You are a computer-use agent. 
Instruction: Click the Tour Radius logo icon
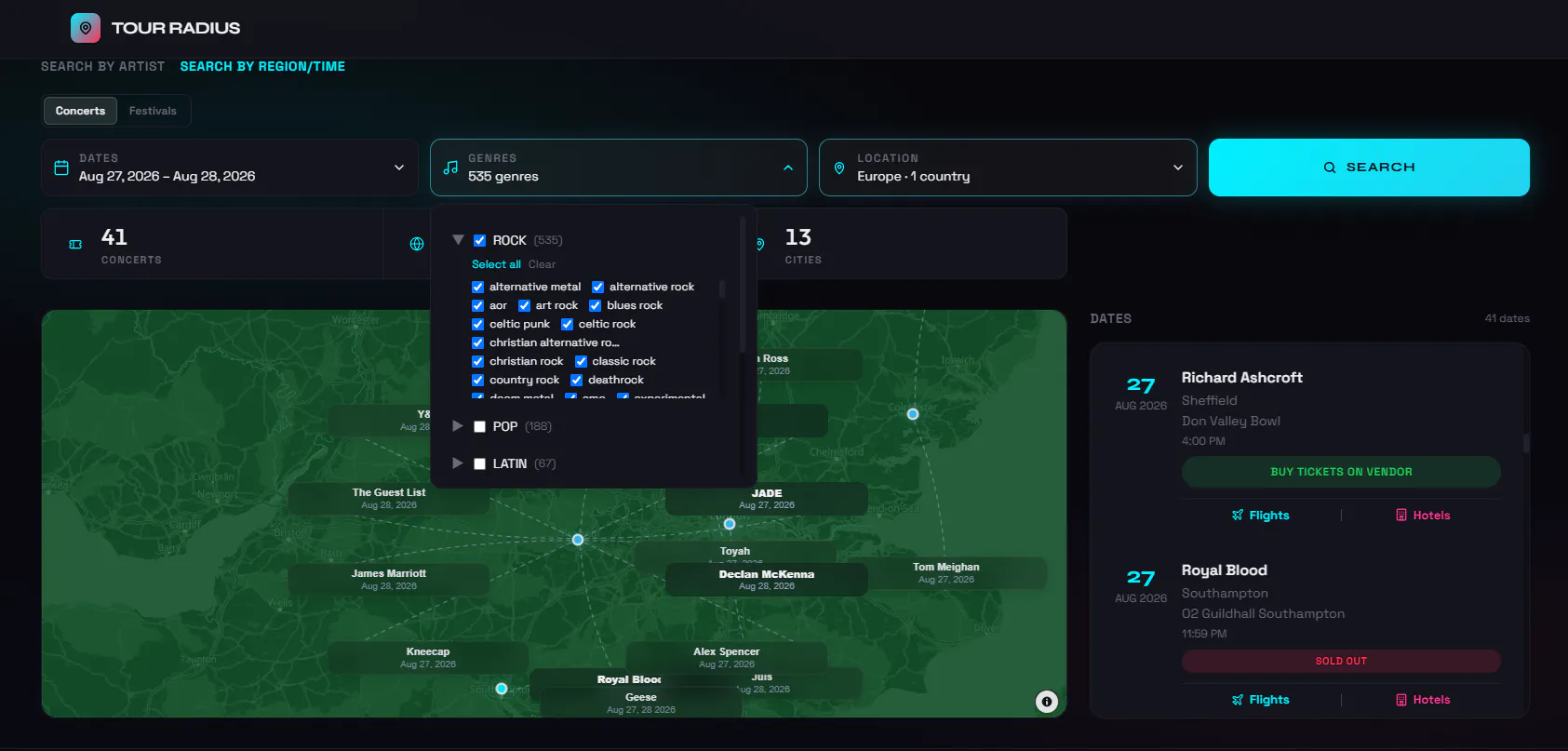coord(86,28)
